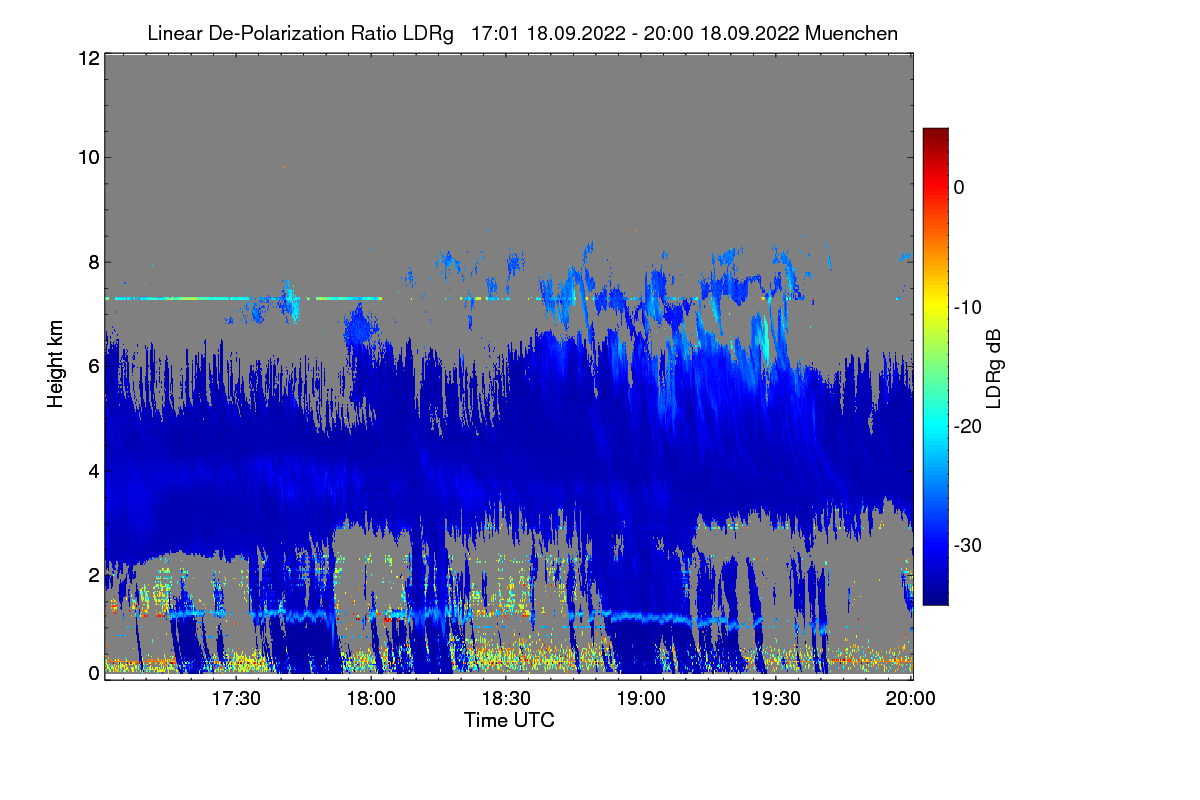Click the dark red top of colorbar

tap(935, 135)
